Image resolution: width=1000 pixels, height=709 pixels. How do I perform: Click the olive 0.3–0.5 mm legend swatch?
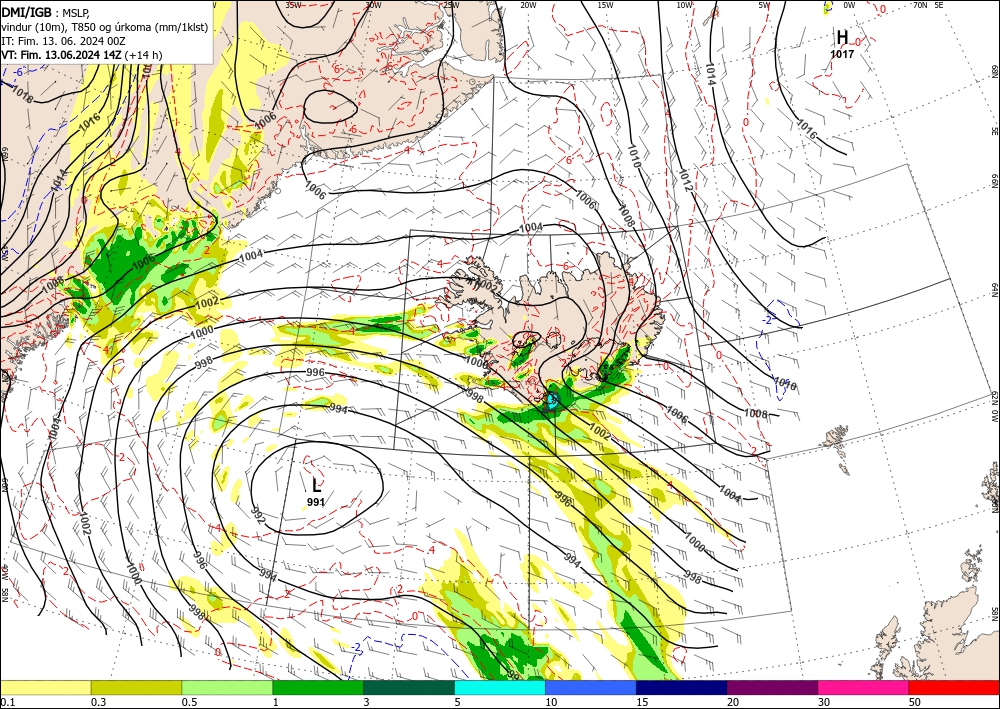136,687
